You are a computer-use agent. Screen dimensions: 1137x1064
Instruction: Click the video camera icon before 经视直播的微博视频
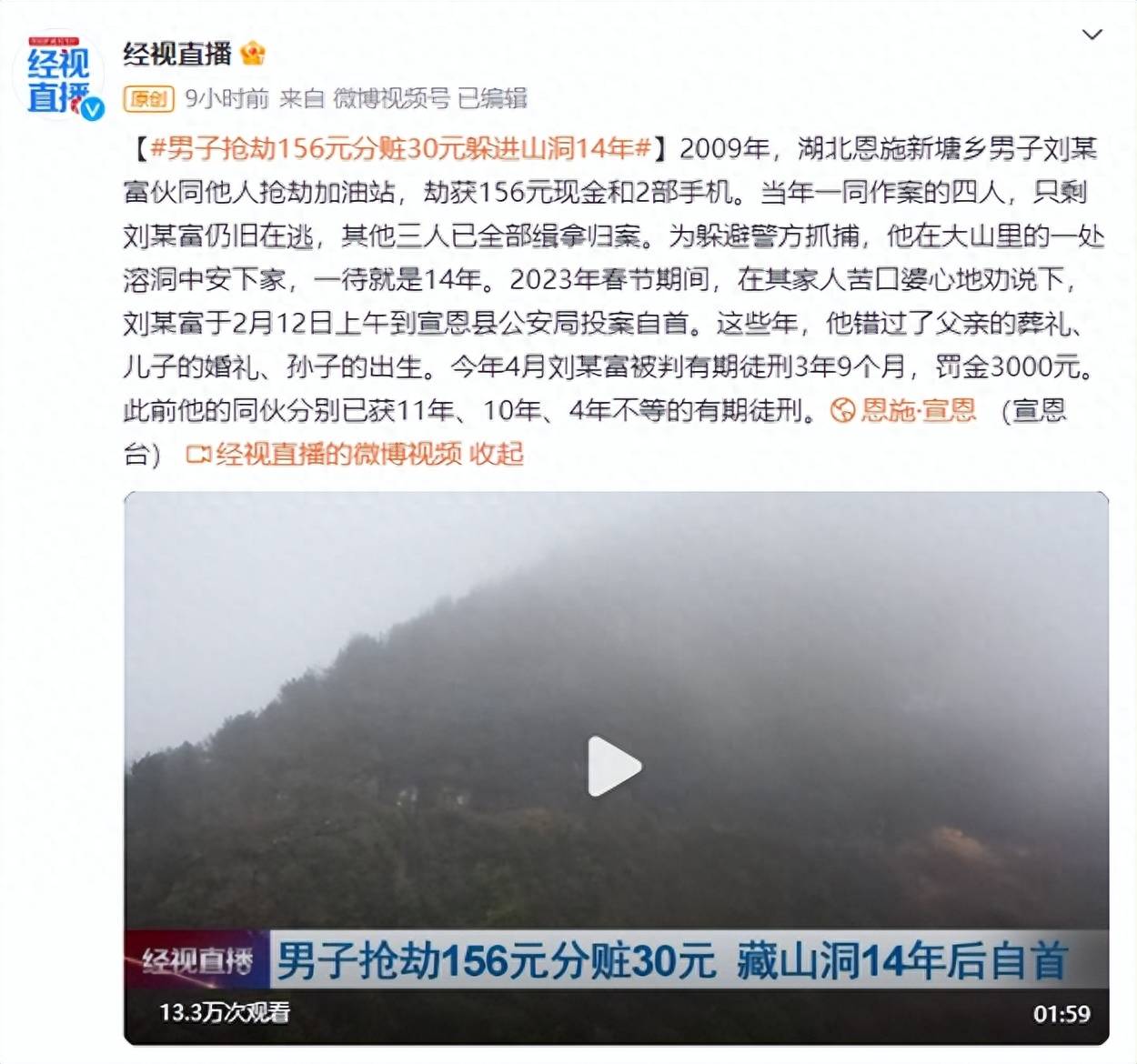click(x=197, y=454)
